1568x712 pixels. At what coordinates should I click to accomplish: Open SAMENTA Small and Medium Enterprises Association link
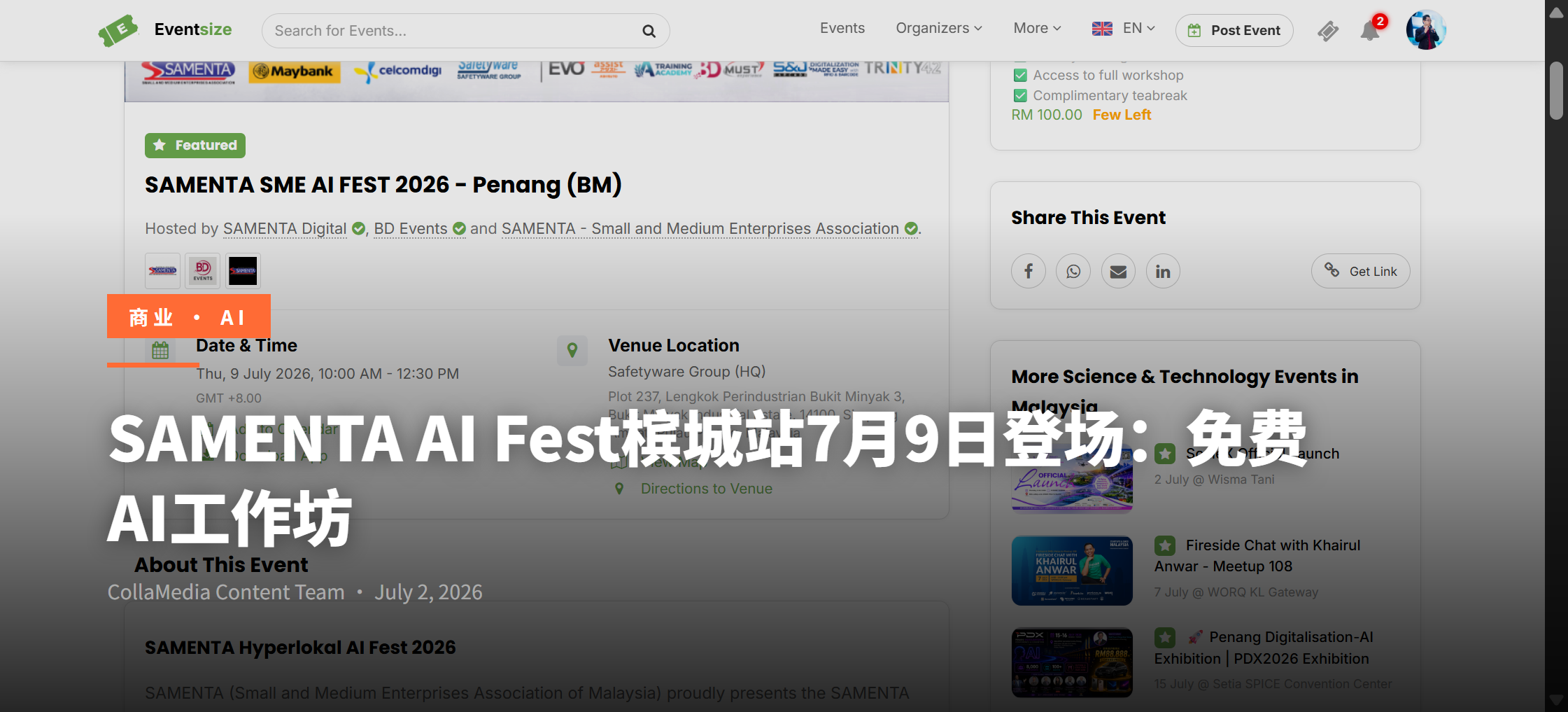click(700, 229)
